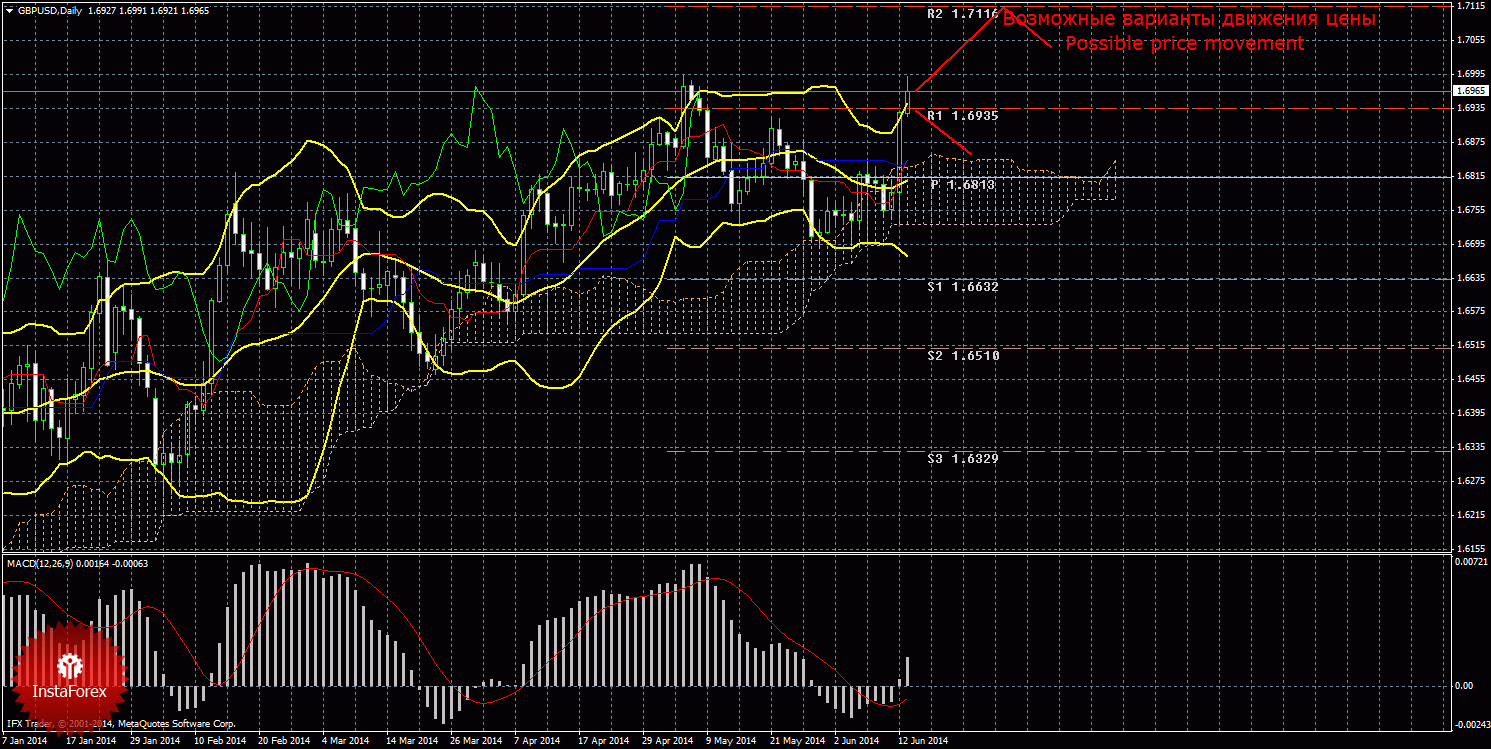Click the 29 Jan 2014 date label

[155, 741]
